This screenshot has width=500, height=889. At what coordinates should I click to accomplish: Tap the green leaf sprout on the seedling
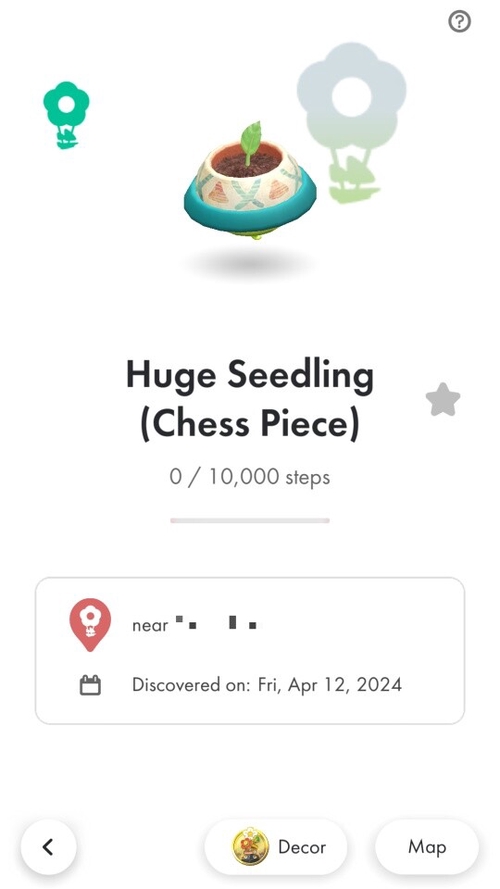(250, 142)
